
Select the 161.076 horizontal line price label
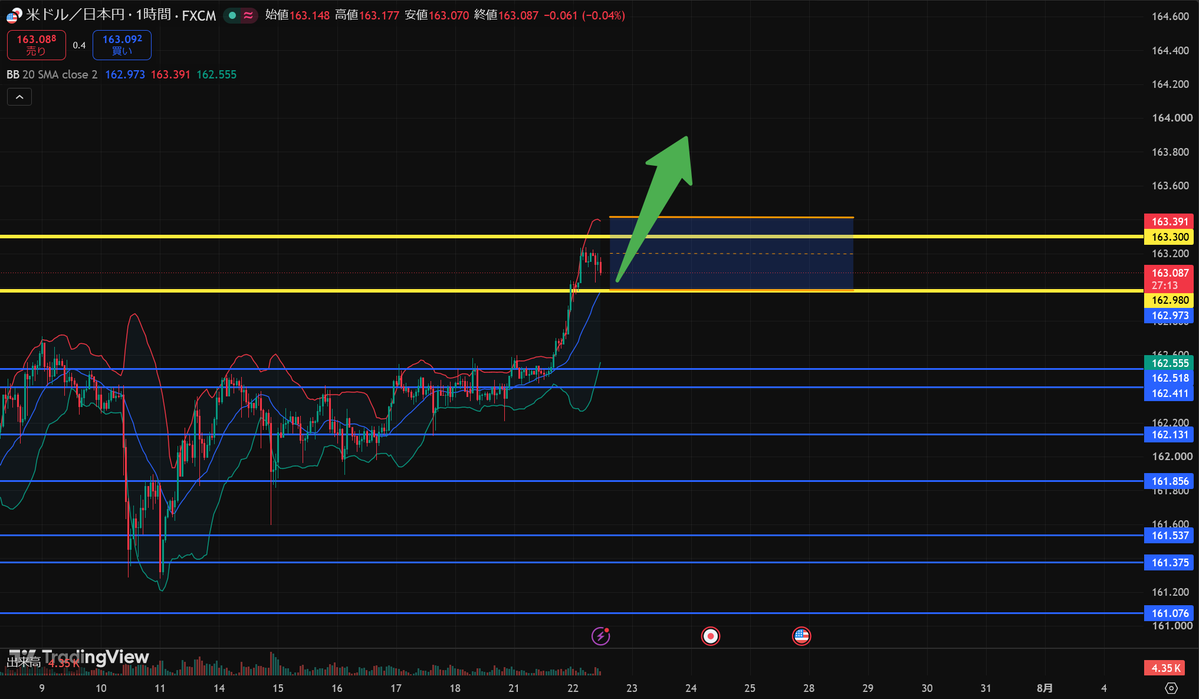[x=1169, y=613]
